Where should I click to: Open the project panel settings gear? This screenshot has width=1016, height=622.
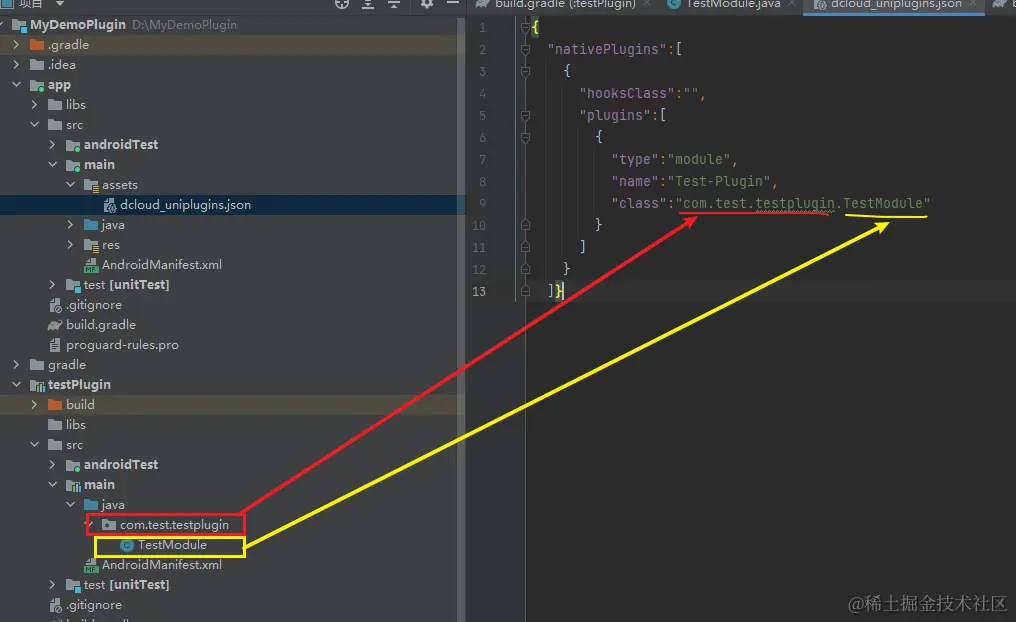426,4
